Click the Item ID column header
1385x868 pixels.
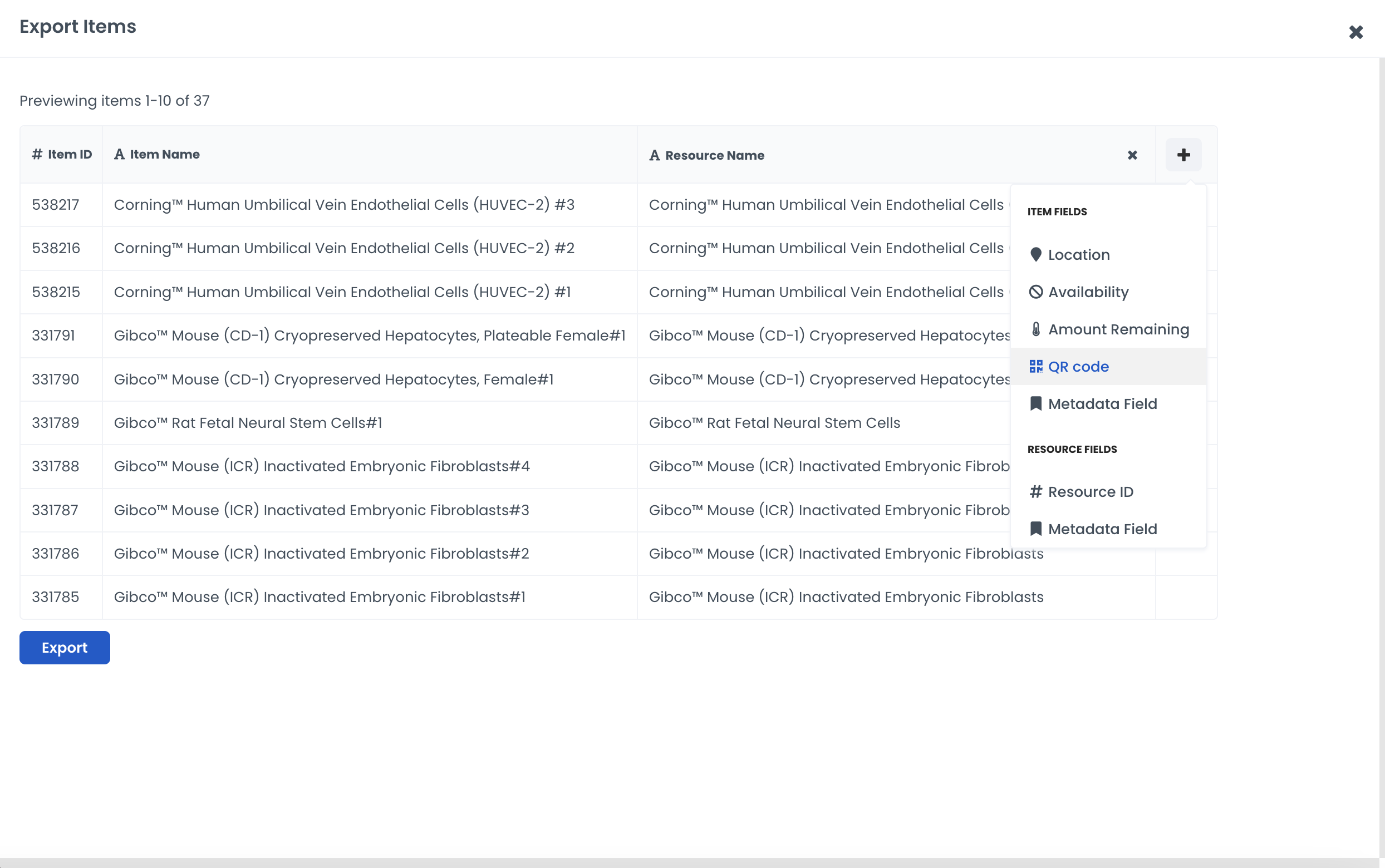62,155
